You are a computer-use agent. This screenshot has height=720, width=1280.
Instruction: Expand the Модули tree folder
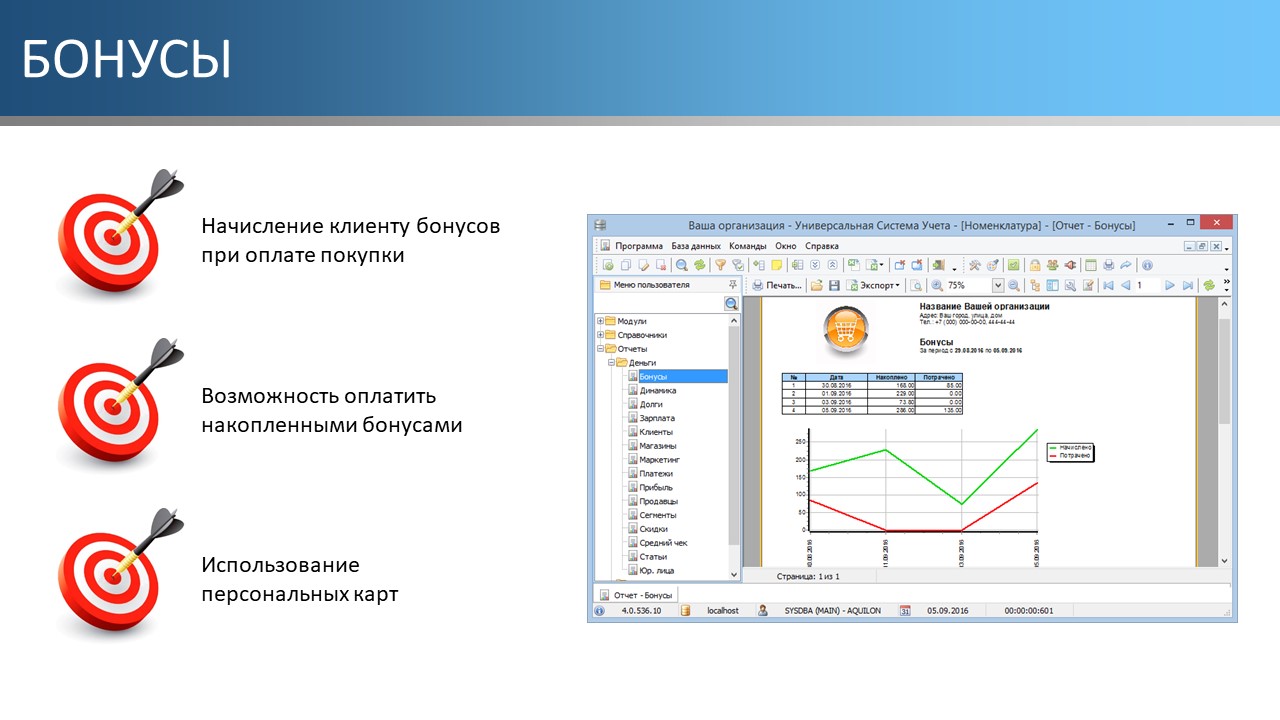click(600, 321)
